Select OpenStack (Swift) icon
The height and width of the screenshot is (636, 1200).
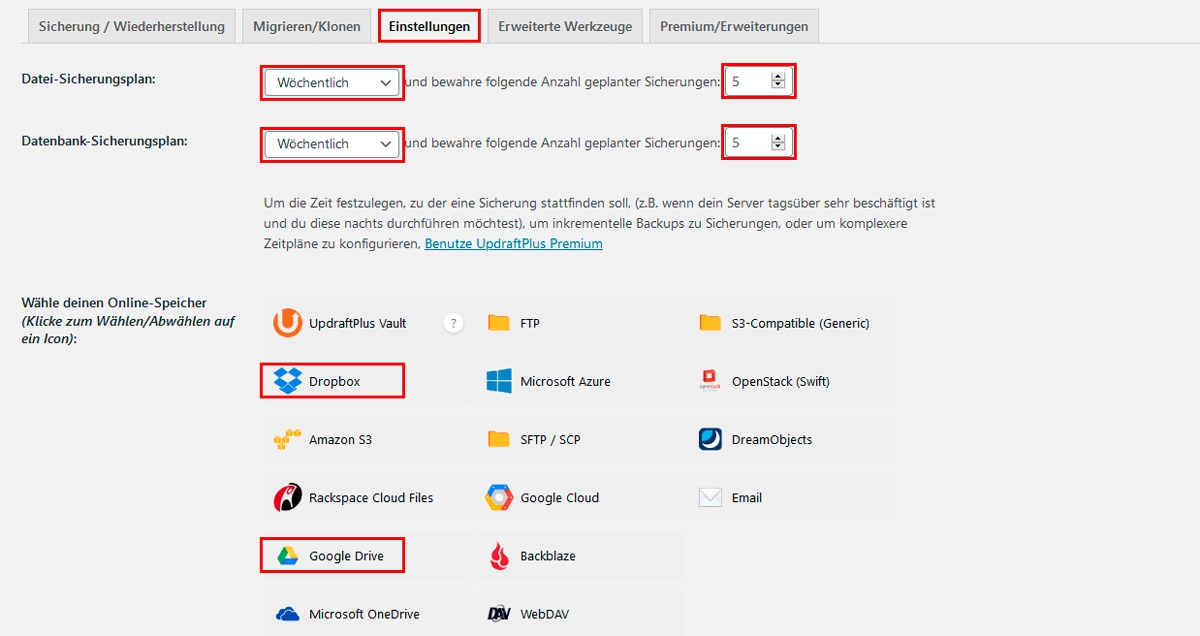point(710,381)
